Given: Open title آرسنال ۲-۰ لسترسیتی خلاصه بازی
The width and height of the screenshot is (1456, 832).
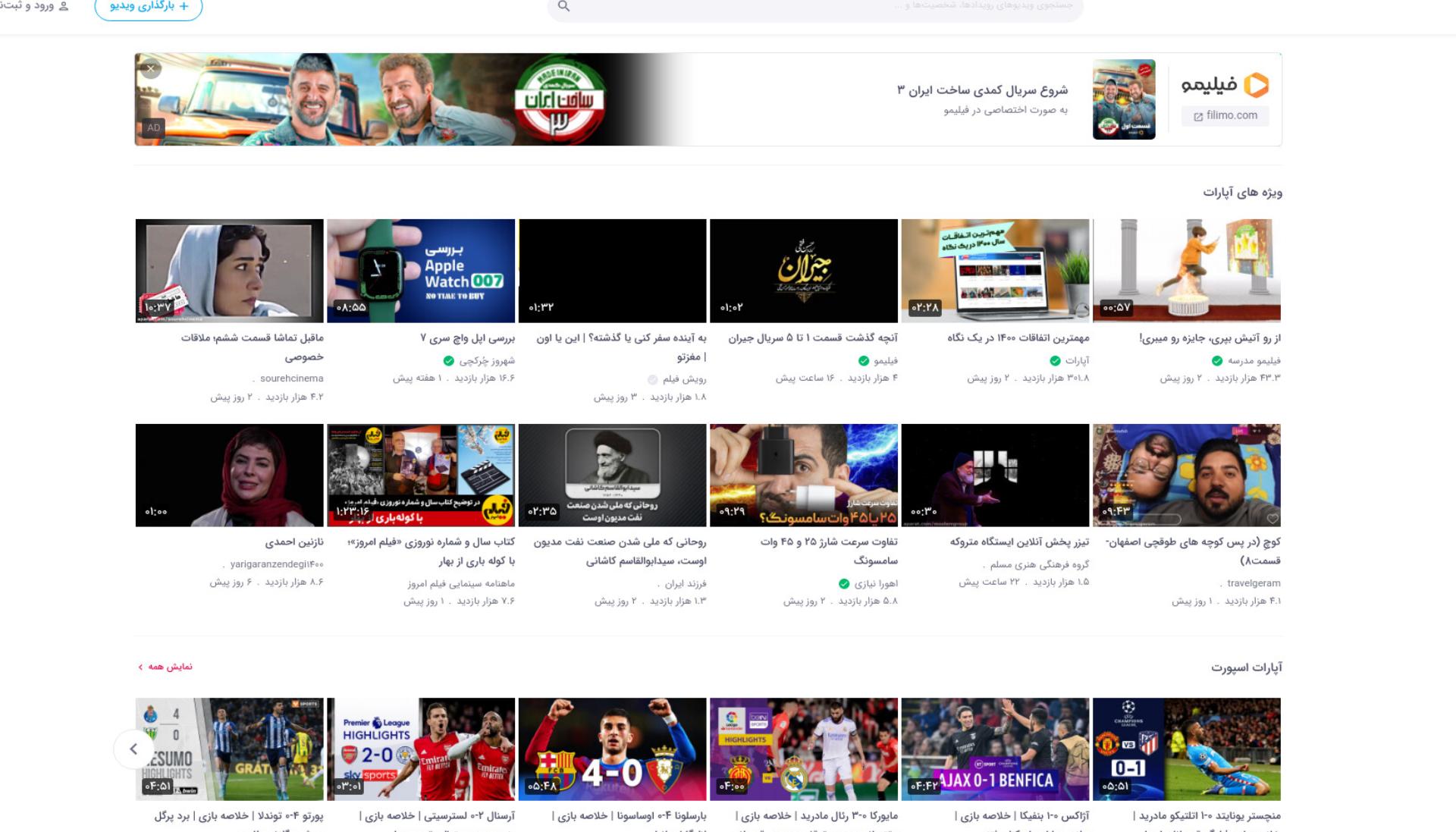Looking at the screenshot, I should [438, 817].
